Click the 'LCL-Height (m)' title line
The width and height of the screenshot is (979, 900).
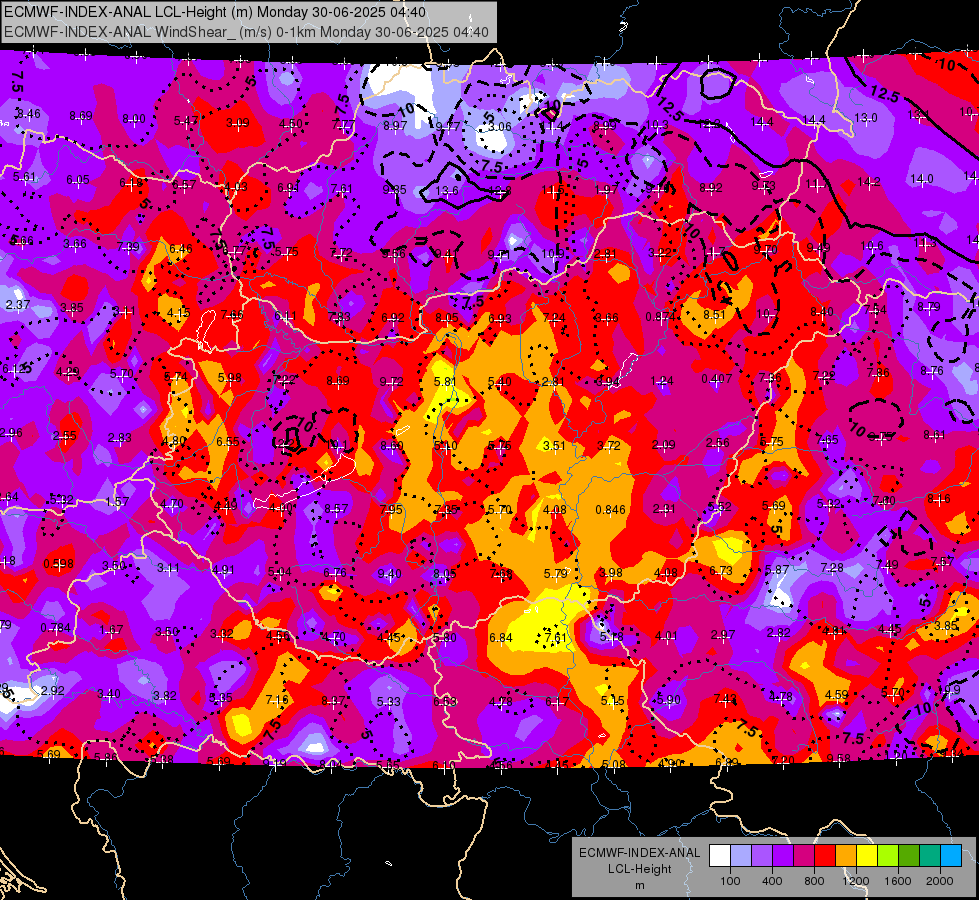[x=215, y=12]
